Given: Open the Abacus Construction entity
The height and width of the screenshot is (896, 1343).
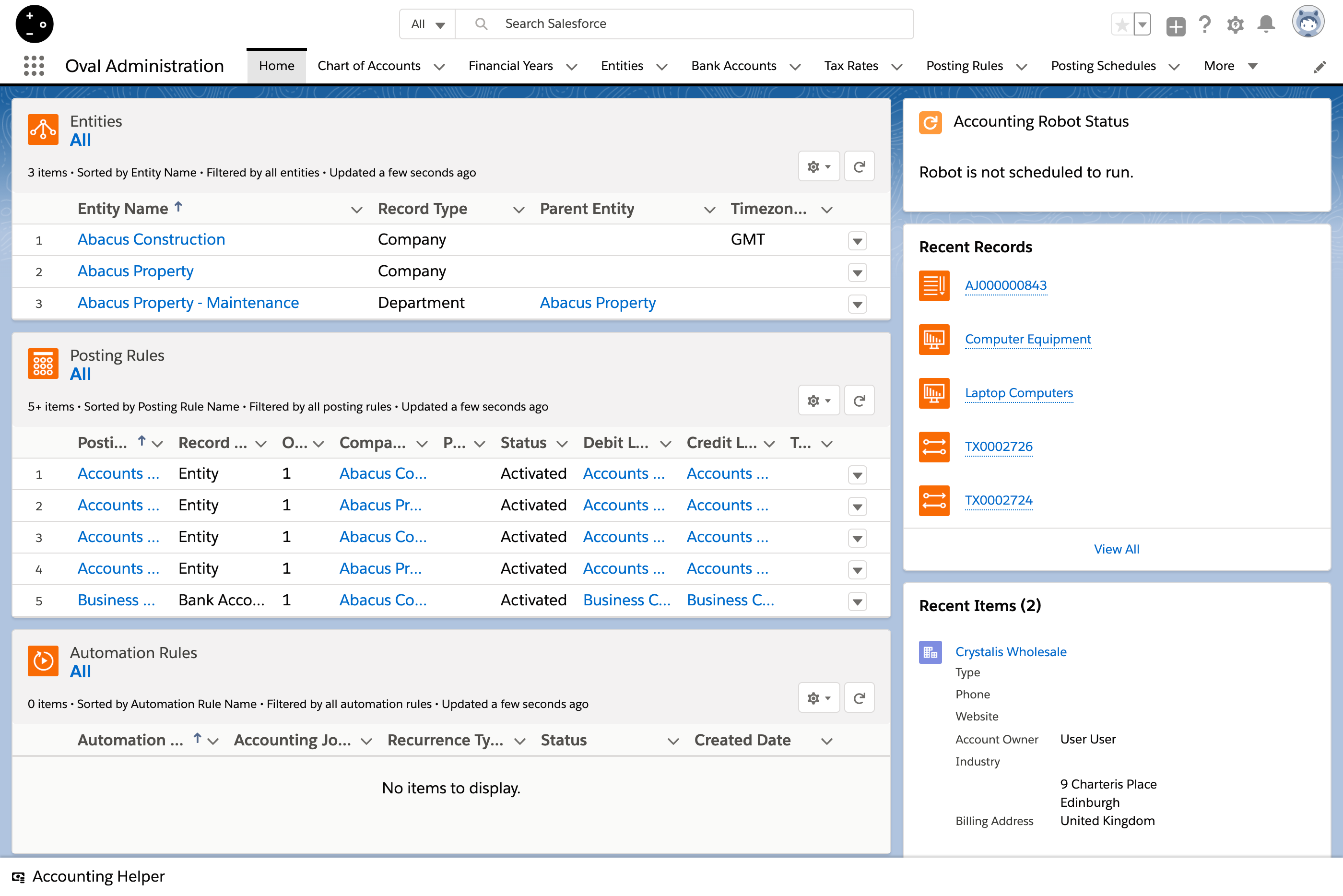Looking at the screenshot, I should click(x=151, y=239).
